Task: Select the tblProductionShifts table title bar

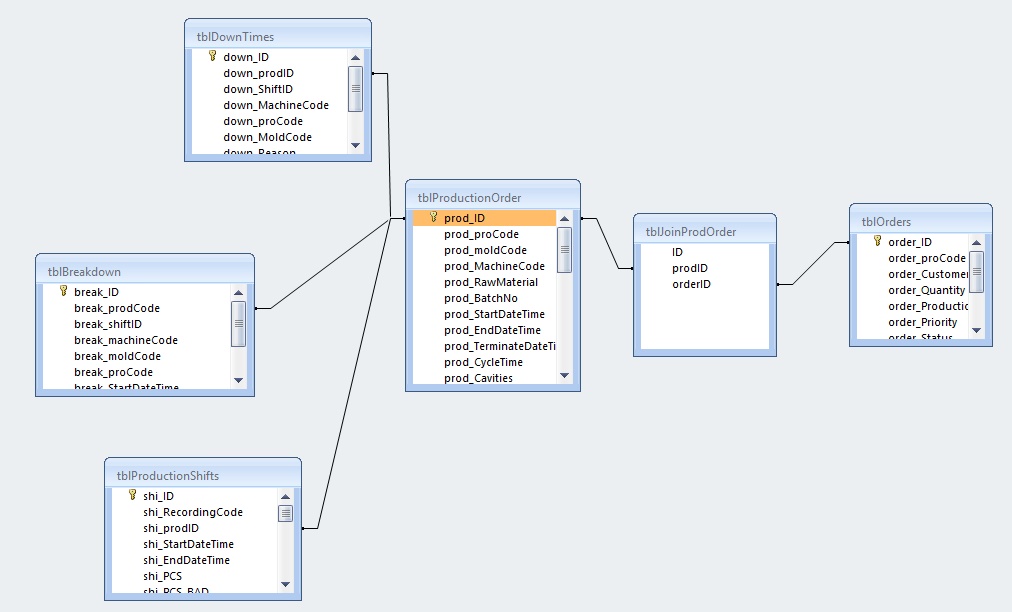Action: pos(203,475)
